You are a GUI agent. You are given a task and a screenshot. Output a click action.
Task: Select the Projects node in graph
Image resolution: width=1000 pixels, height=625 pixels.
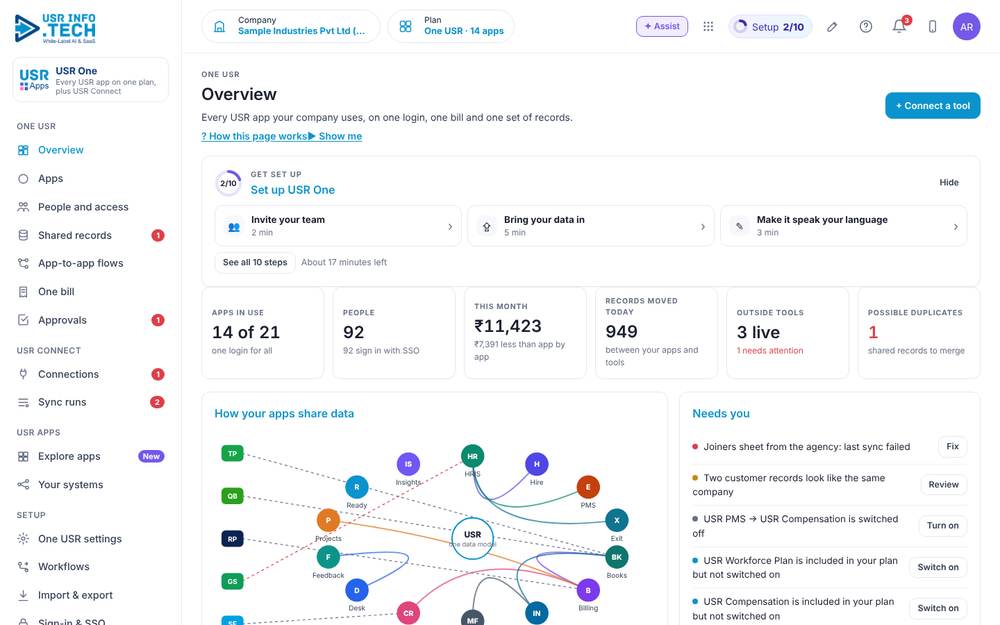(328, 520)
